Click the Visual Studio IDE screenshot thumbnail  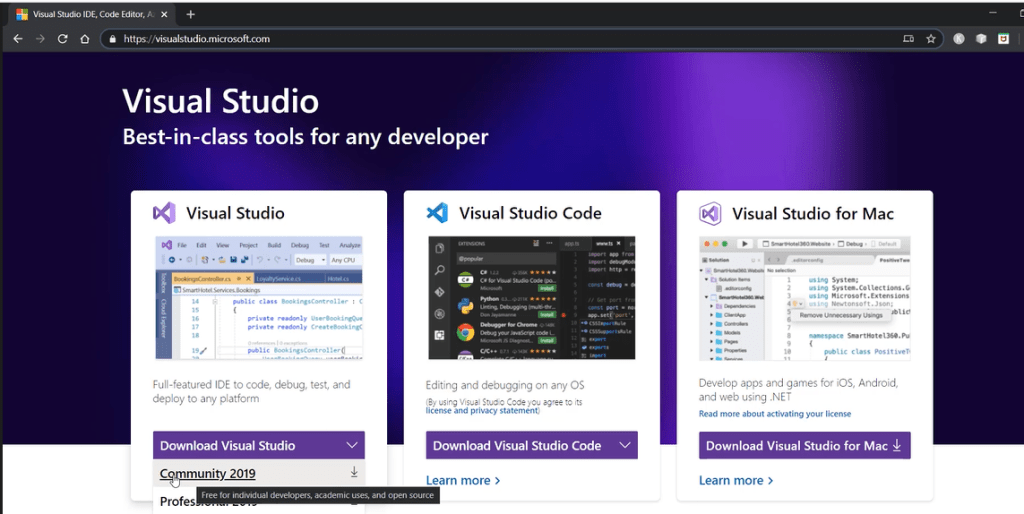(259, 298)
